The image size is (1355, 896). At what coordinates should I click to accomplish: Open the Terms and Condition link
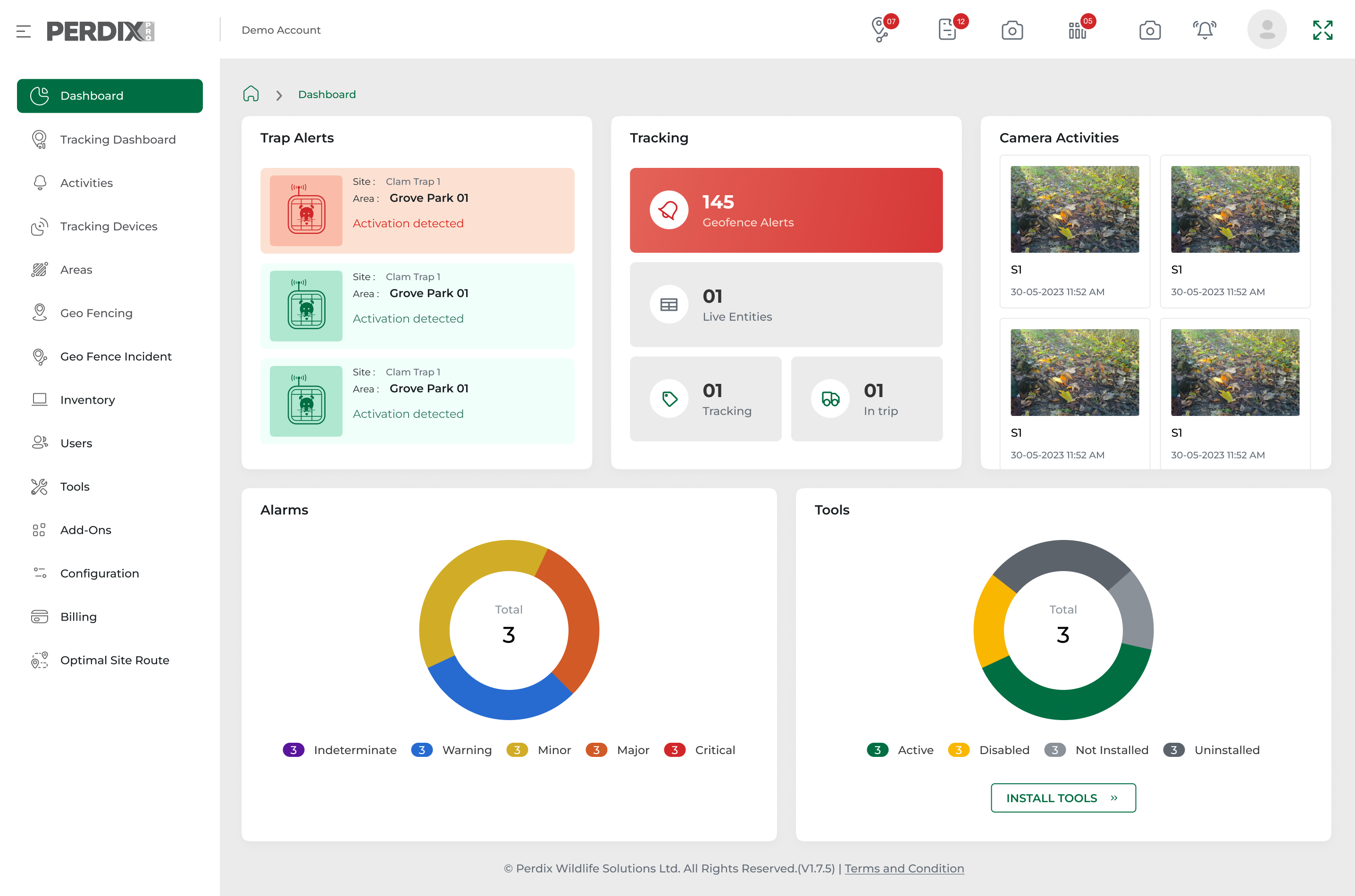[904, 868]
